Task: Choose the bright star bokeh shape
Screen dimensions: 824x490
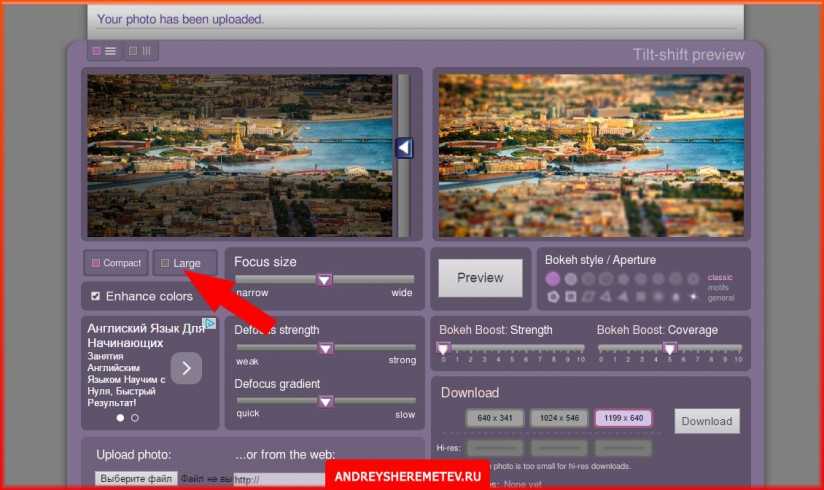Action: [x=694, y=297]
